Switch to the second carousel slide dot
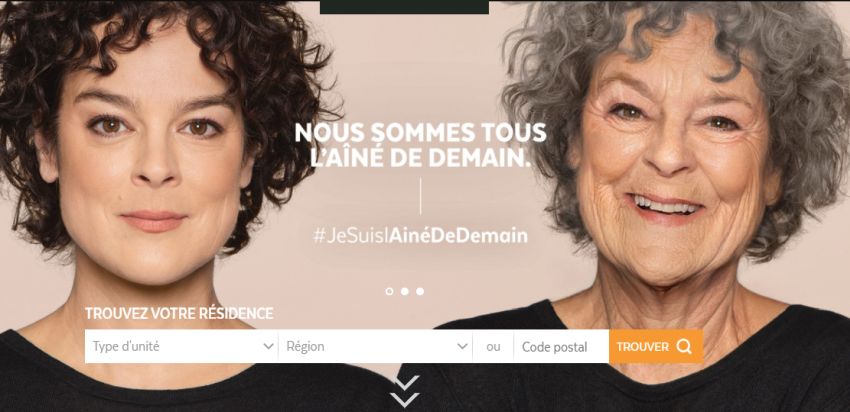Viewport: 850px width, 412px height. pos(404,291)
